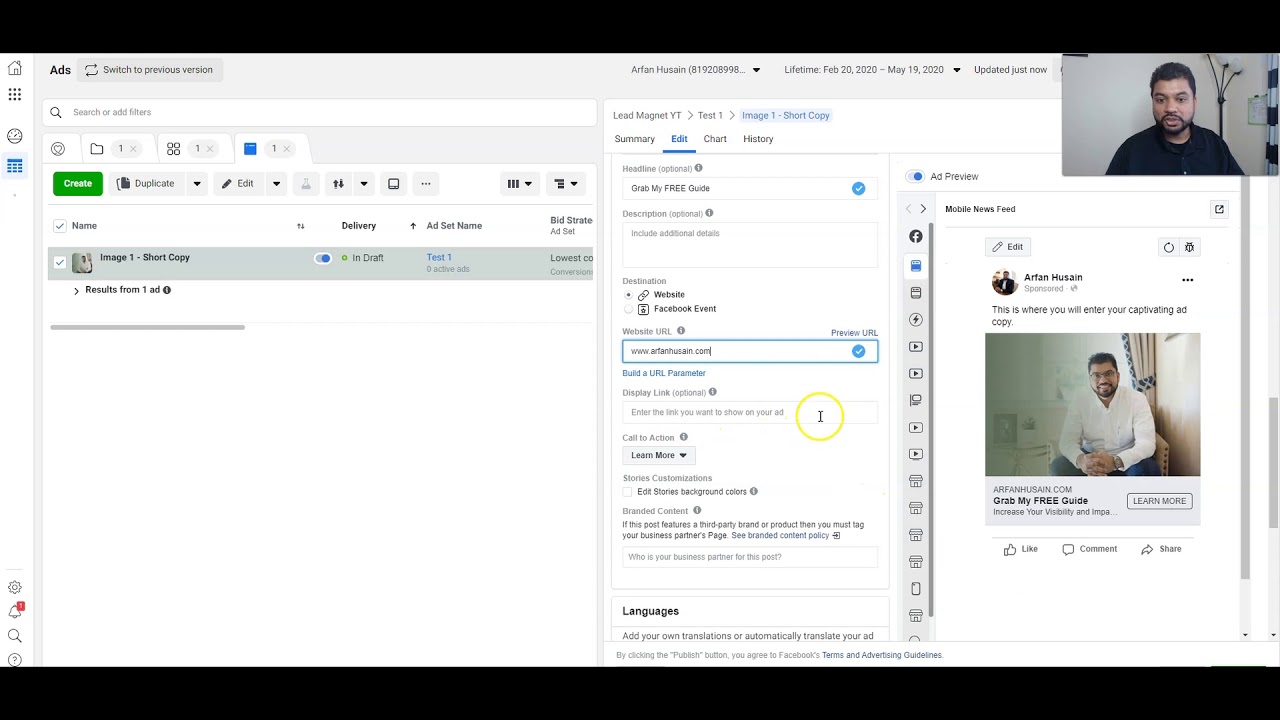This screenshot has height=720, width=1280.
Task: Select the Facebook Event destination radio button
Action: (628, 309)
